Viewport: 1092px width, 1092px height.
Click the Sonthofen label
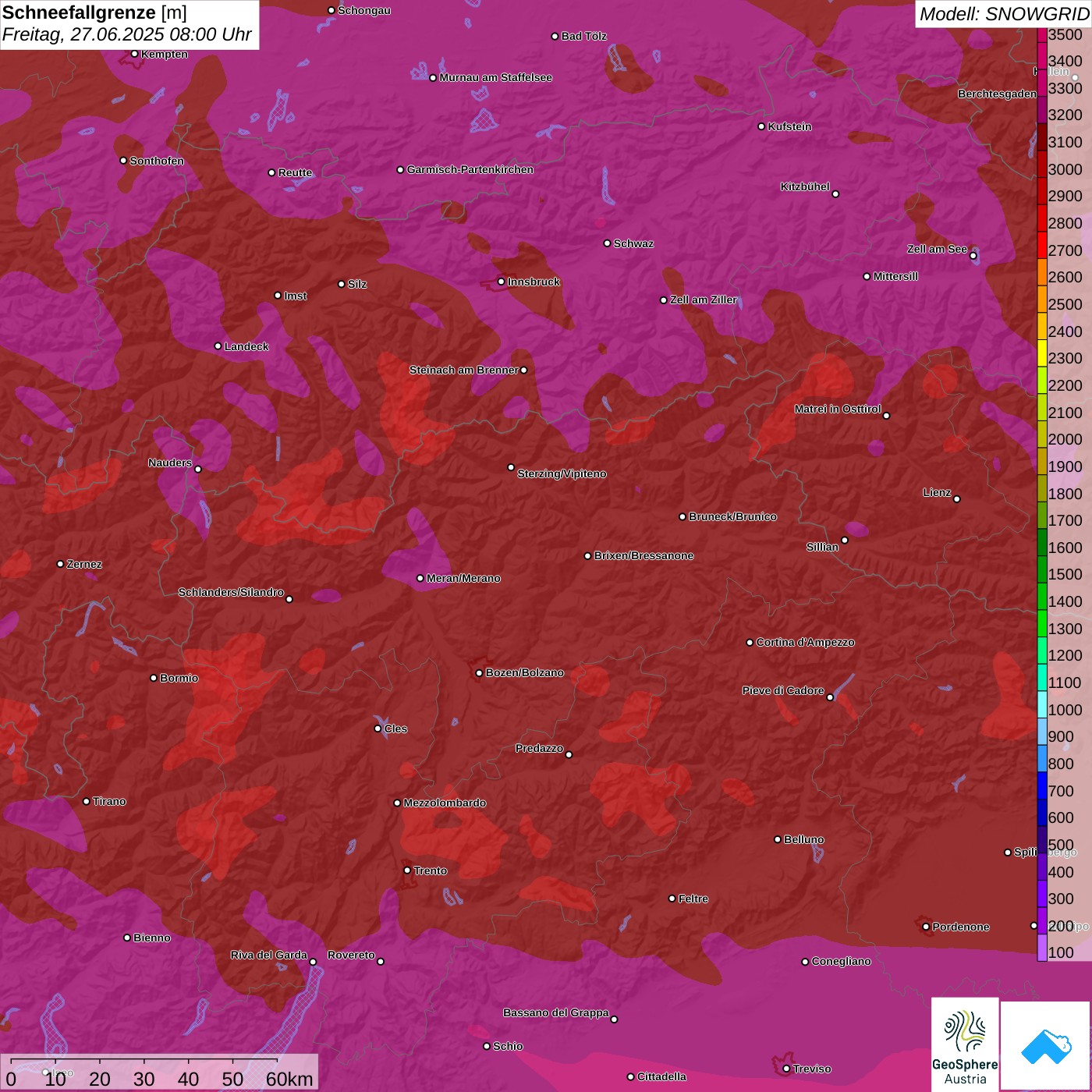pyautogui.click(x=157, y=161)
